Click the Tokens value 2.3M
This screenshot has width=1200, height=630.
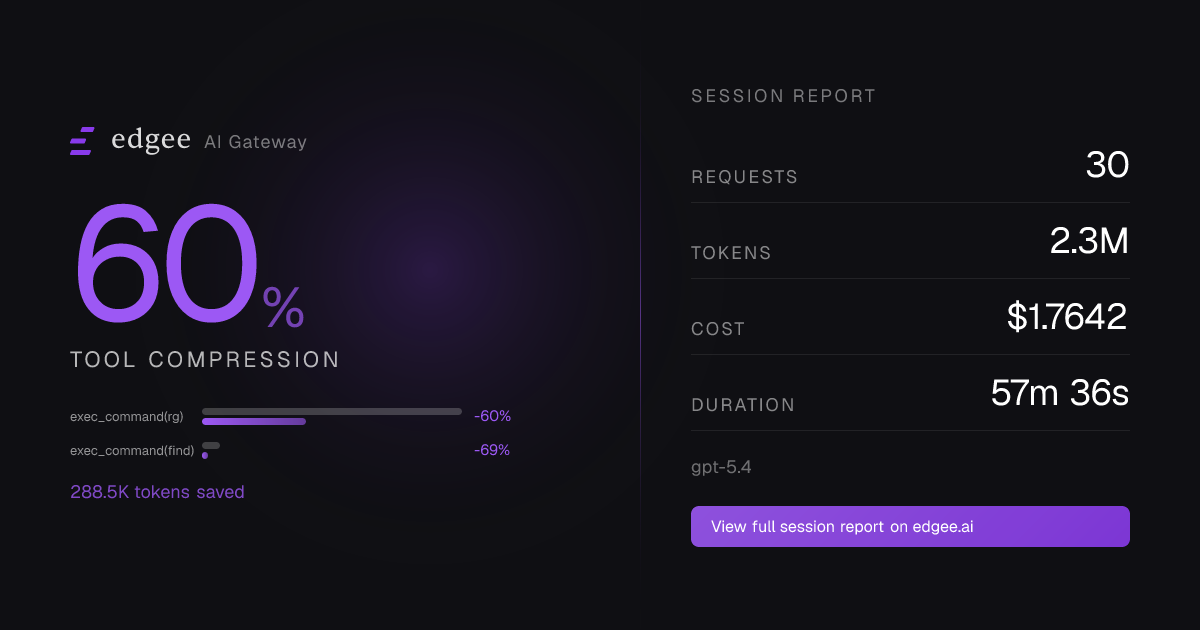pos(1089,241)
